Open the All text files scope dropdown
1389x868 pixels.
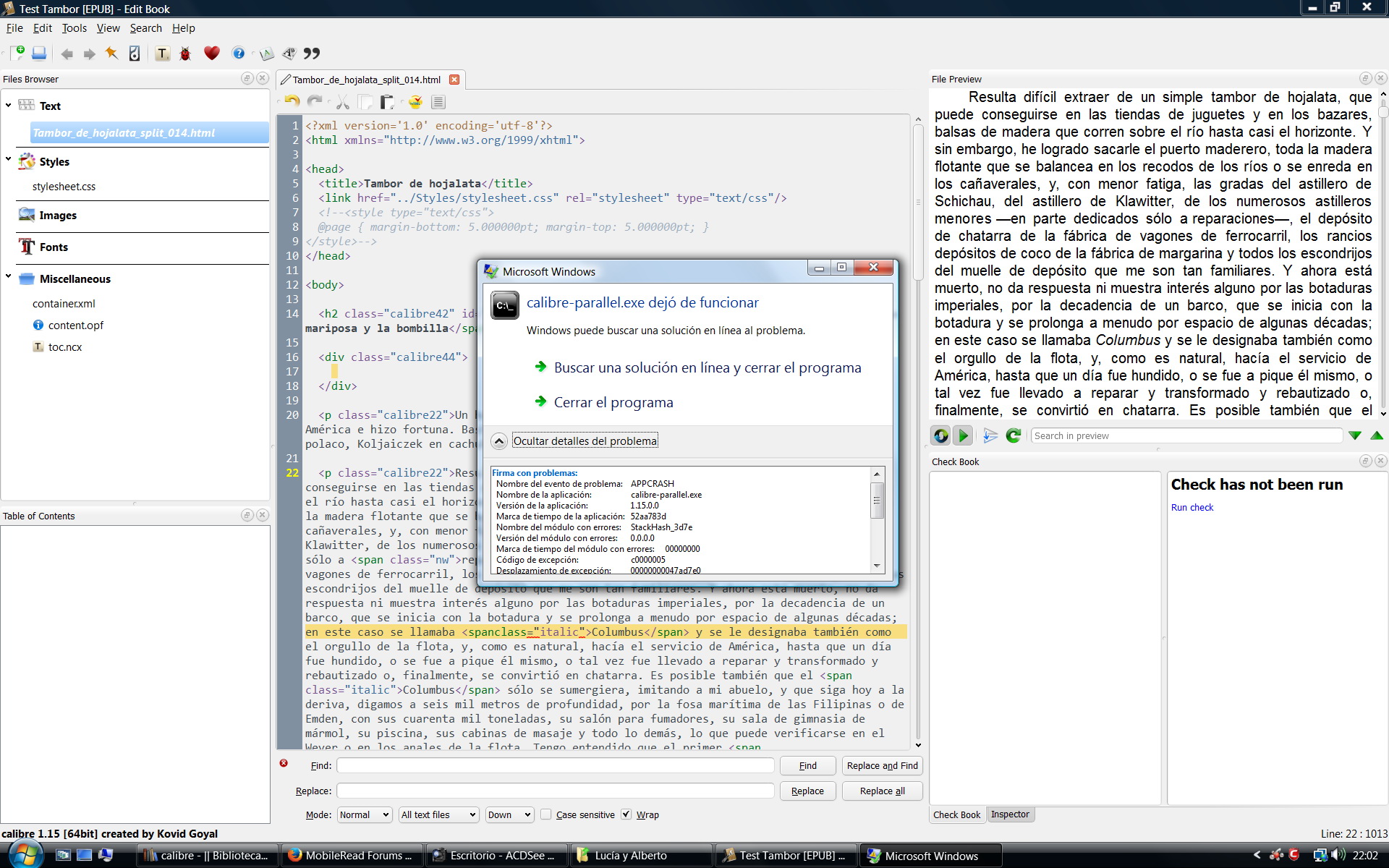click(438, 814)
